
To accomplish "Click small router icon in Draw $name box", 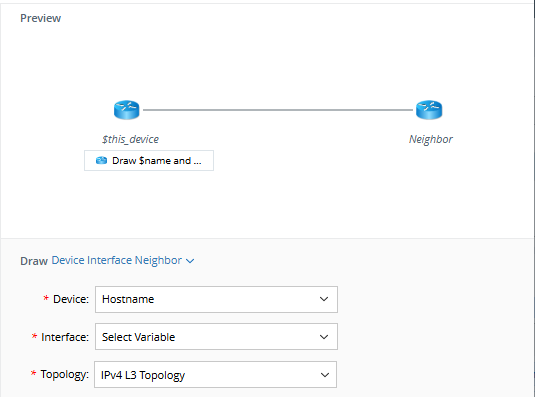I will [101, 160].
